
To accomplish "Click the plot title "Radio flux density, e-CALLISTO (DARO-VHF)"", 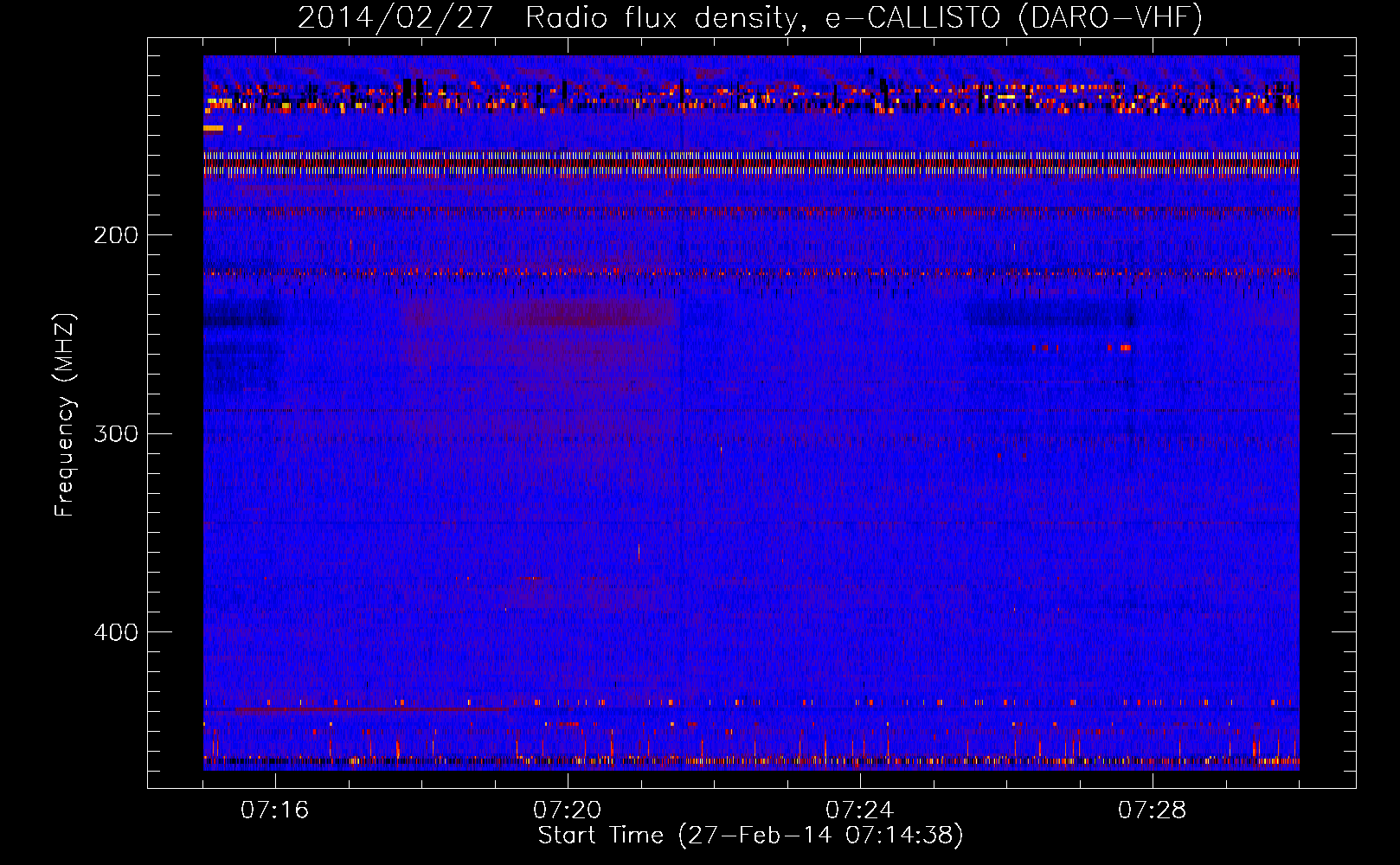I will pos(864,18).
